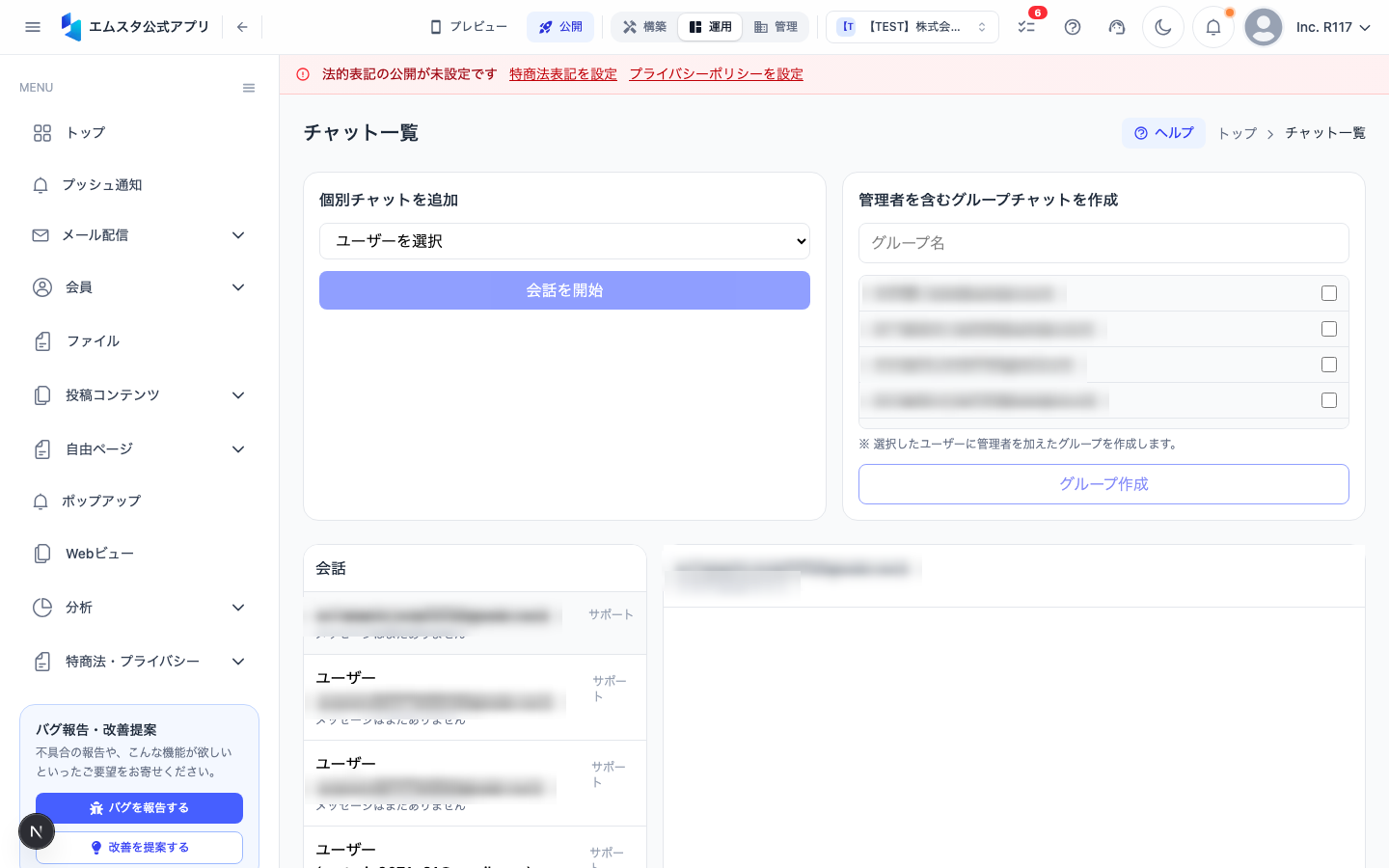The height and width of the screenshot is (868, 1389).
Task: Click the back arrow icon in header
Action: (242, 27)
